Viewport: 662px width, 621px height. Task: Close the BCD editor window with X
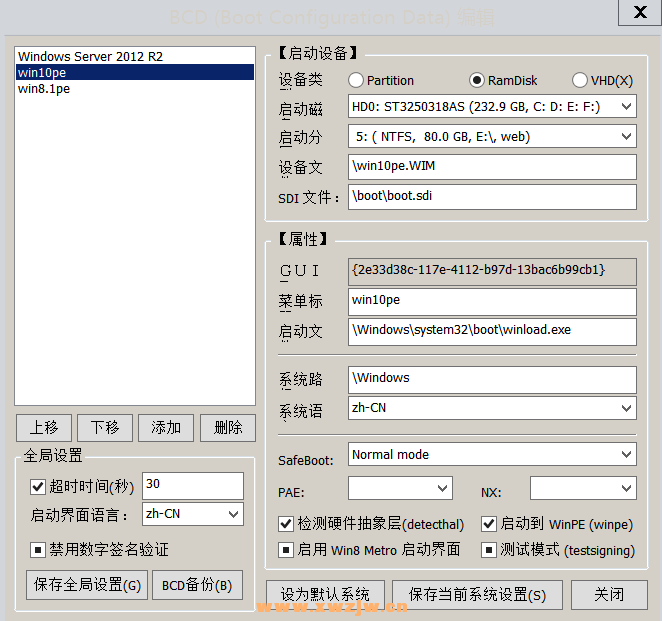point(640,12)
